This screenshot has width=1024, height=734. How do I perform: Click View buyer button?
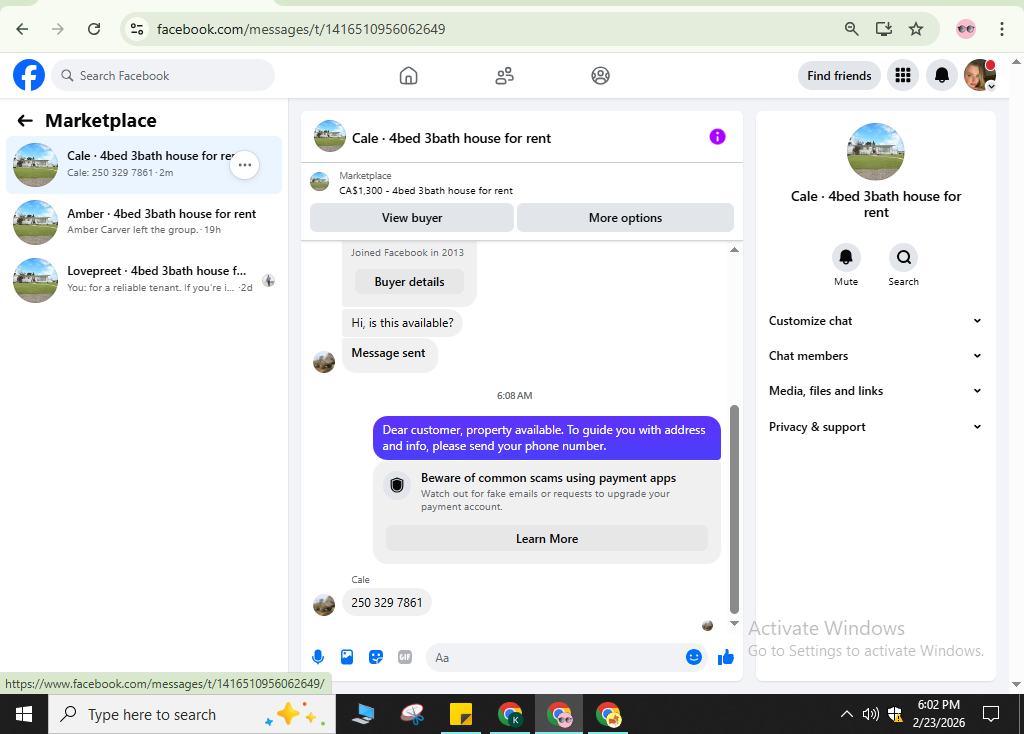pos(412,217)
